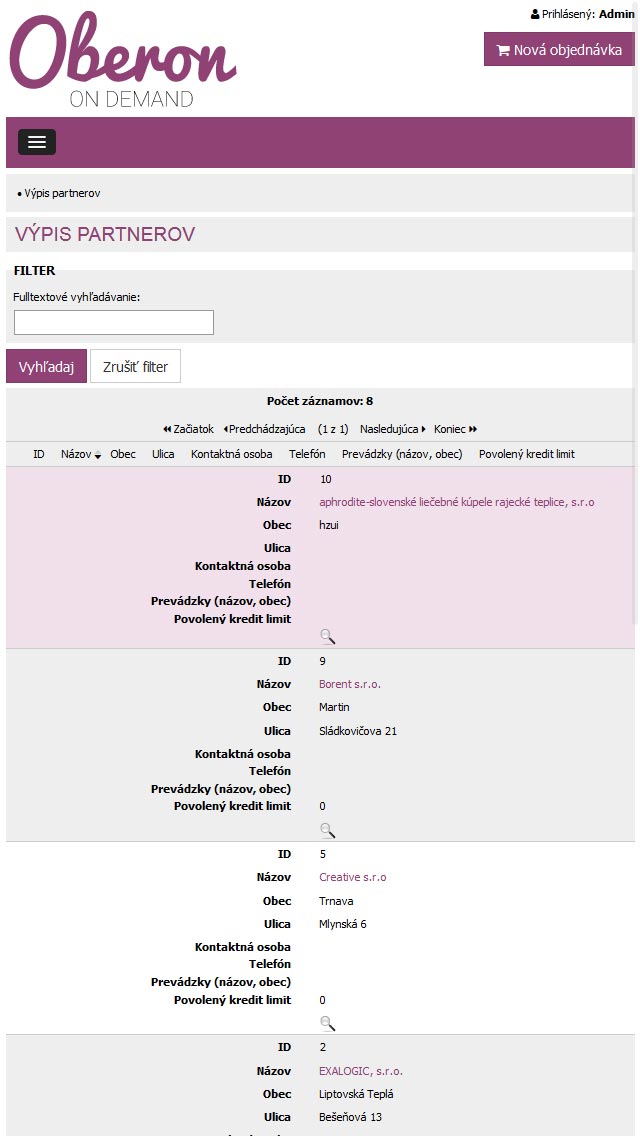
Task: Sort by ID column header
Action: point(39,454)
